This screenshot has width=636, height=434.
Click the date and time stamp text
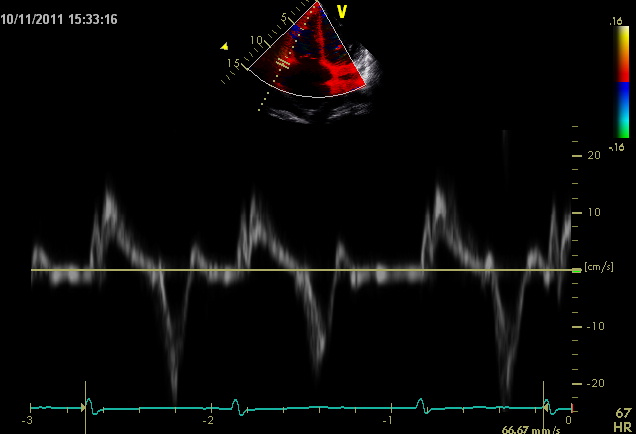click(x=60, y=19)
